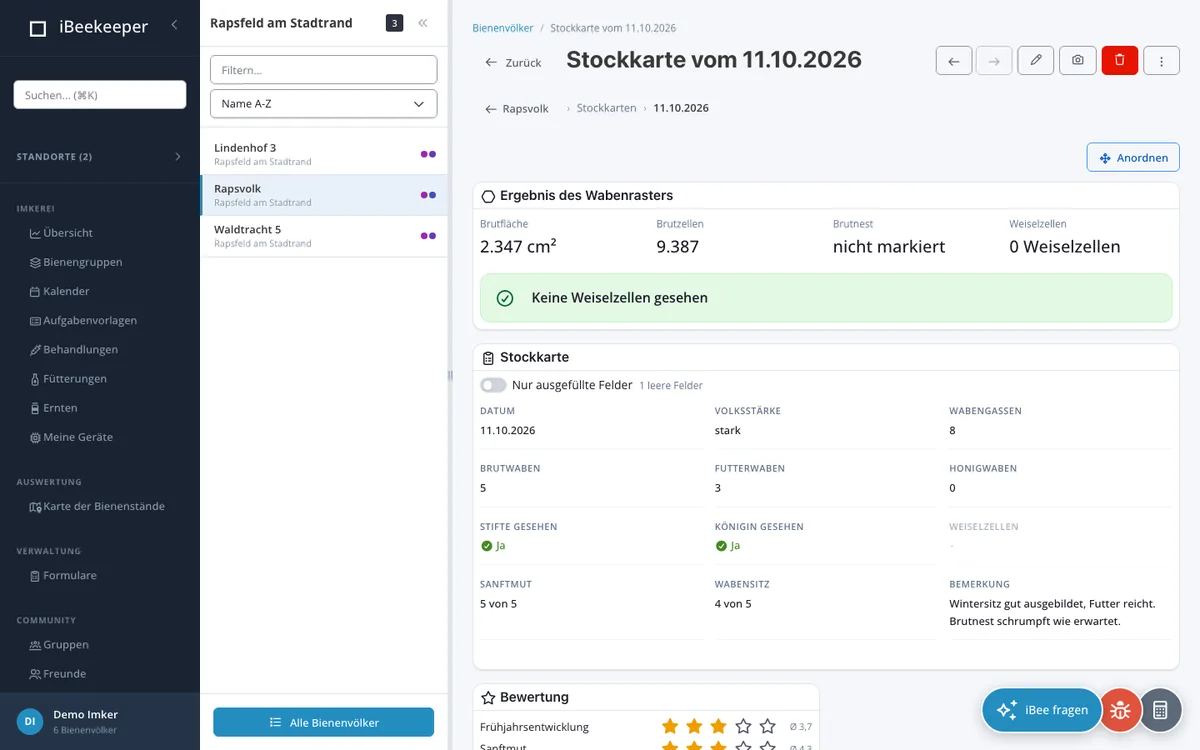Open the three-dot more options menu
The height and width of the screenshot is (750, 1200).
(1161, 61)
